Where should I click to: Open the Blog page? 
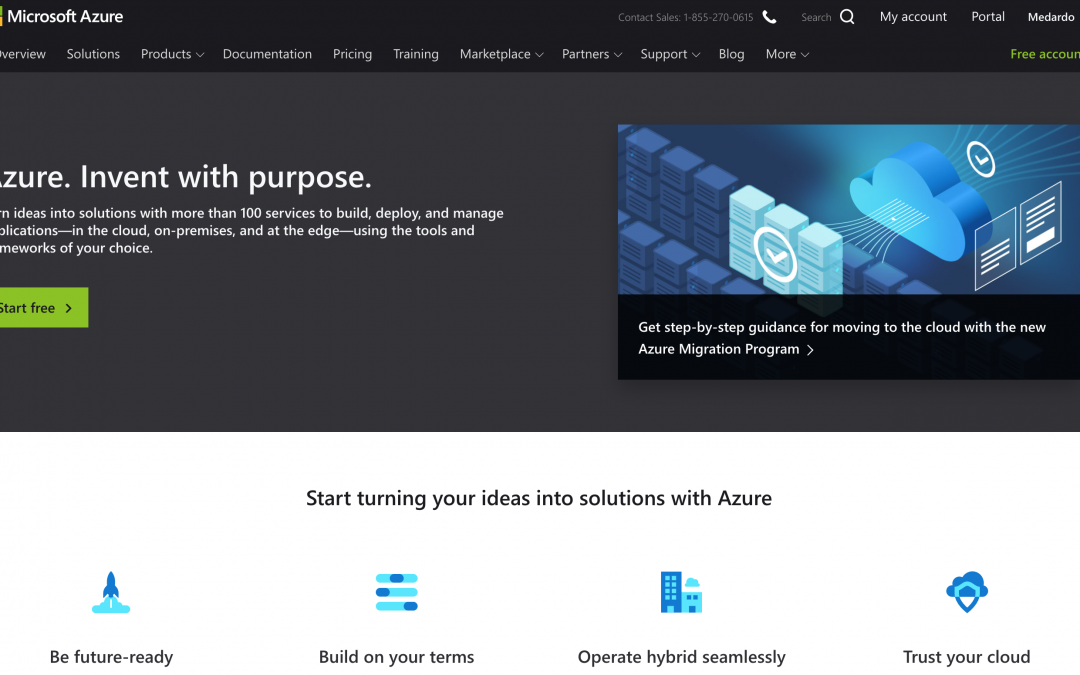[731, 54]
